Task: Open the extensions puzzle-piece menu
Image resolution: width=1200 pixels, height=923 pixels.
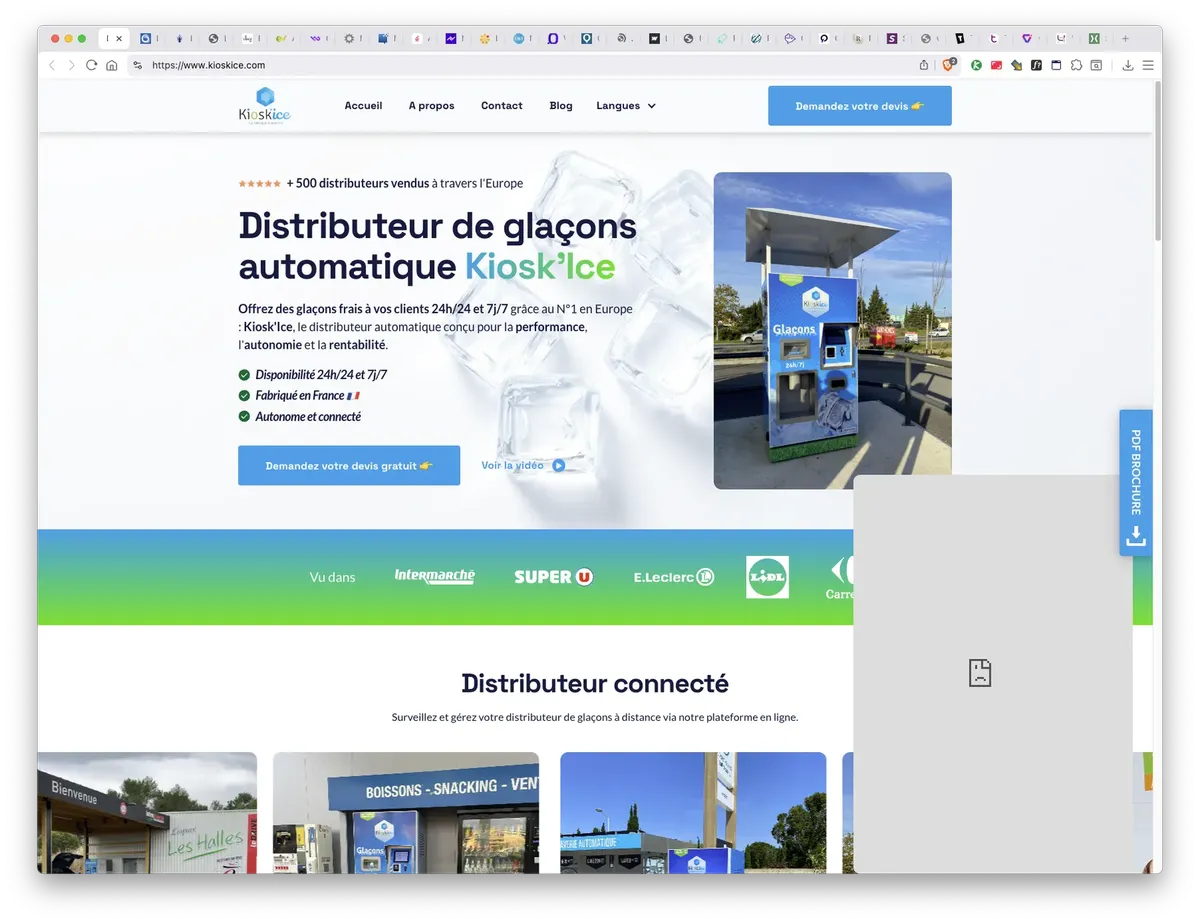Action: click(1076, 65)
